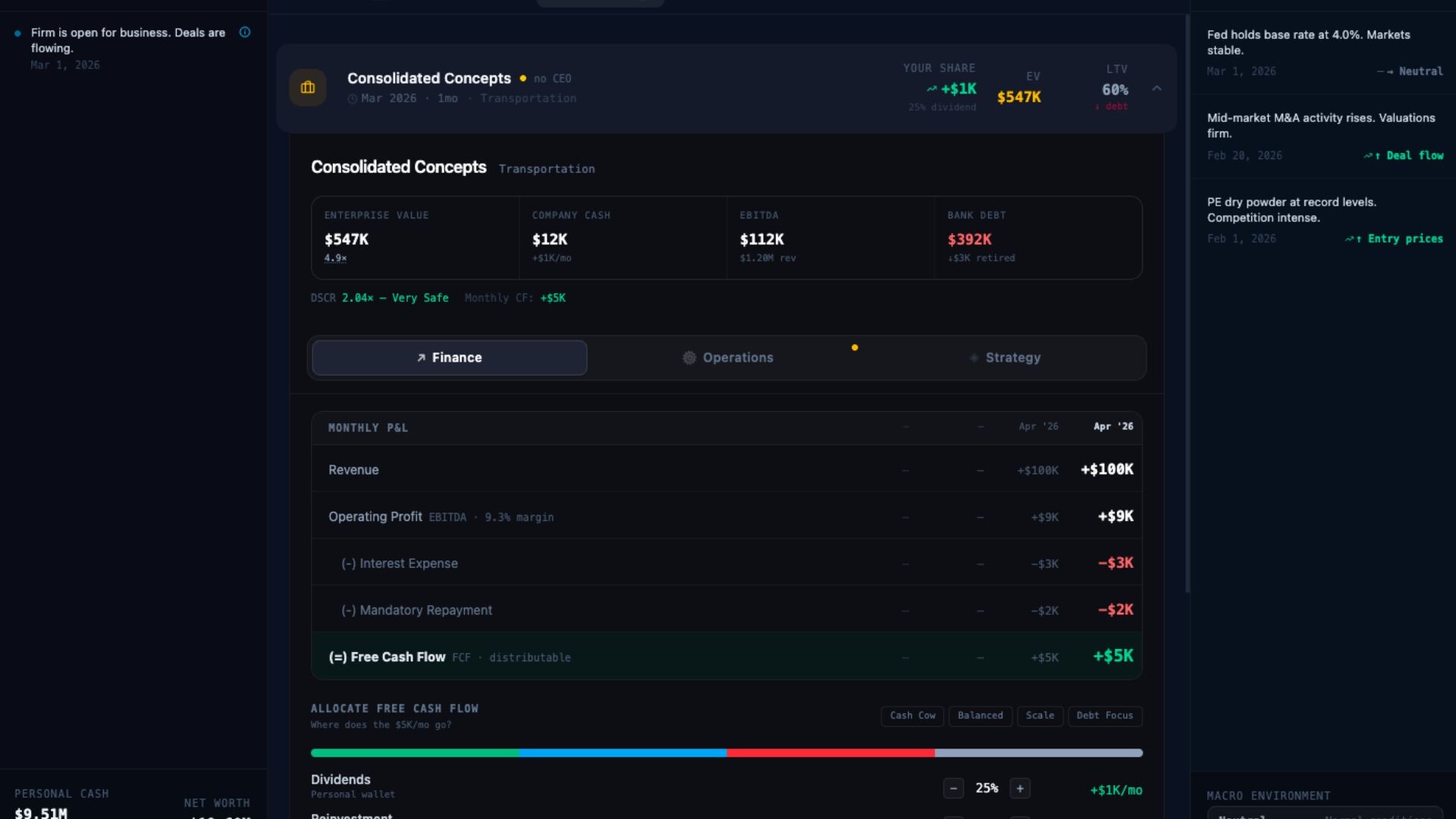Decrease dividends percentage with minus button

pyautogui.click(x=953, y=789)
